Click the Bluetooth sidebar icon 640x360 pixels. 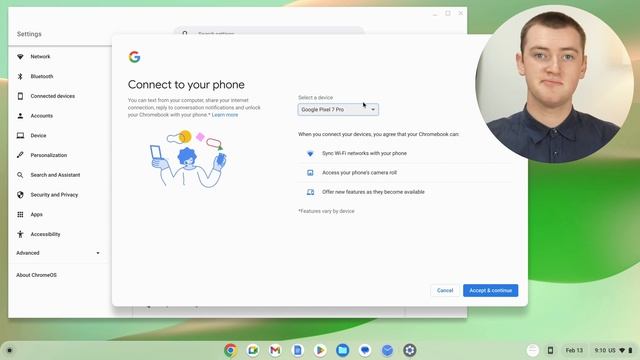[20, 76]
